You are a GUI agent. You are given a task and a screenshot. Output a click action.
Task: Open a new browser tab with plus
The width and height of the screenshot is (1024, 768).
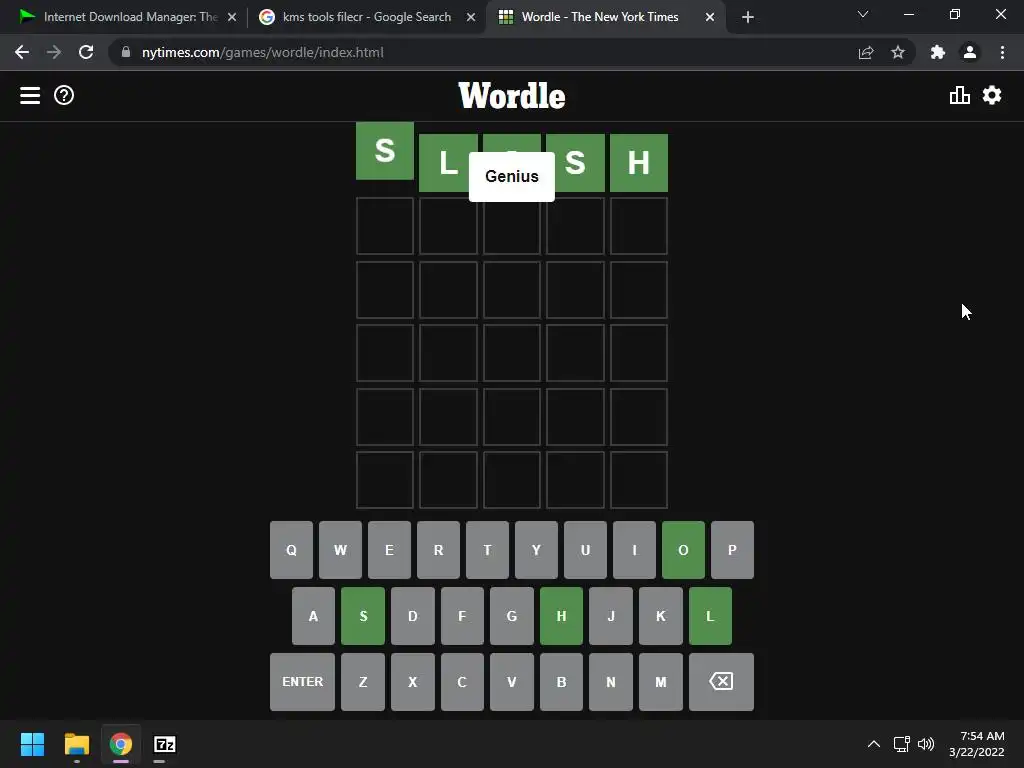click(x=748, y=17)
